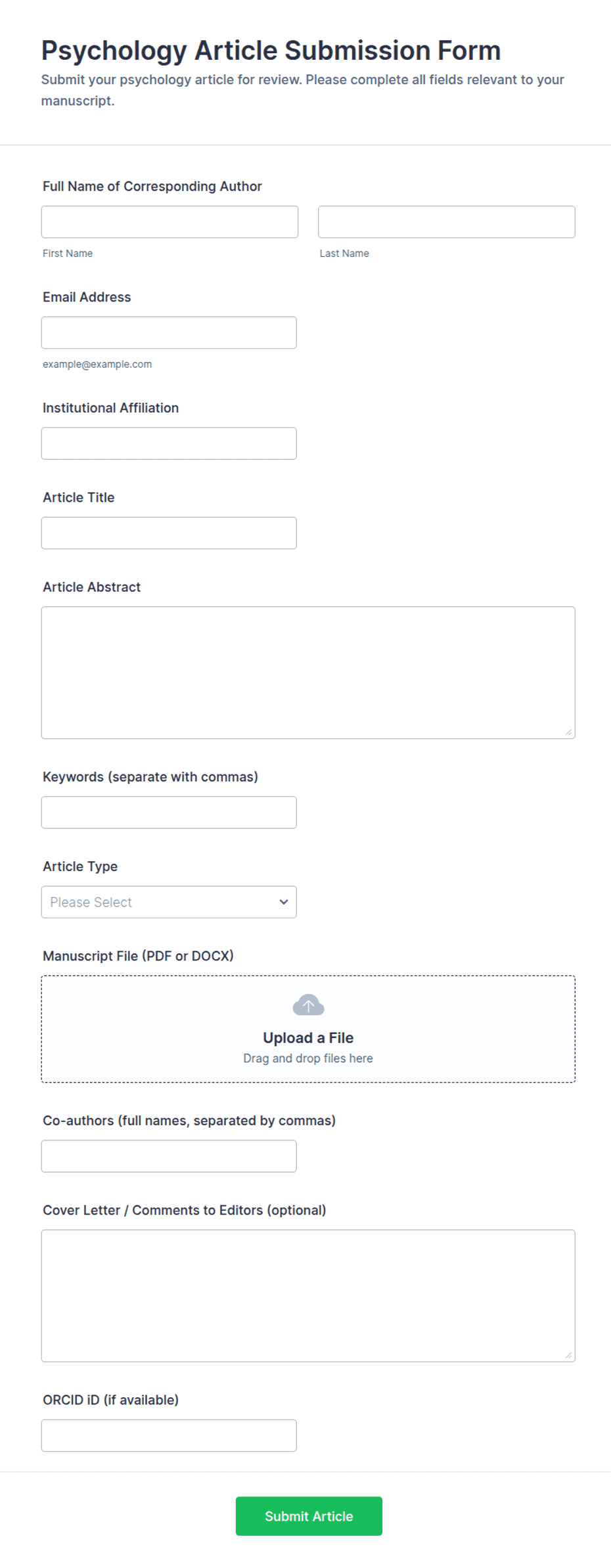Click the Submit Article button
This screenshot has width=611, height=1568.
coord(309,1516)
